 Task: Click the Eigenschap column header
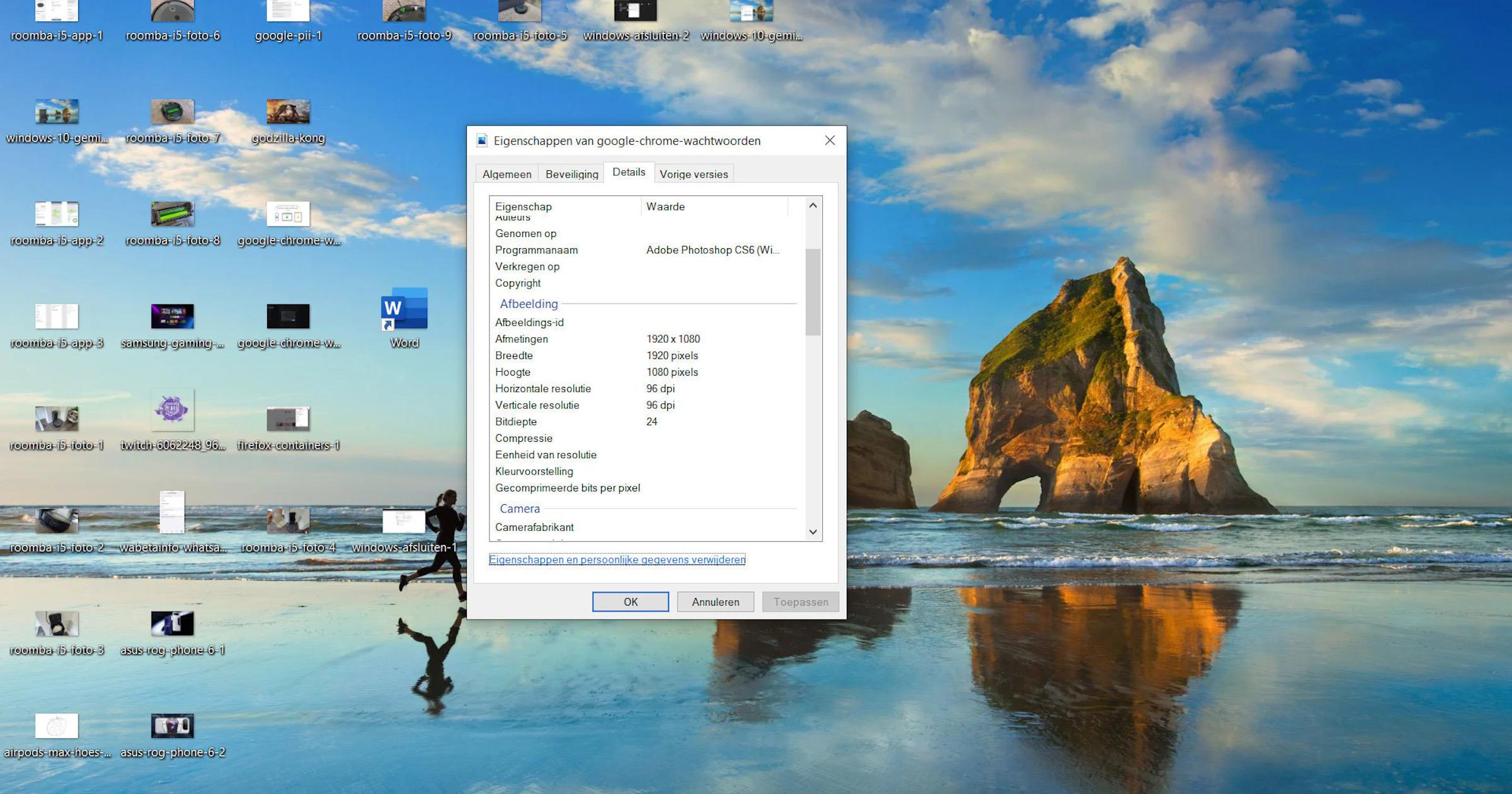tap(565, 206)
